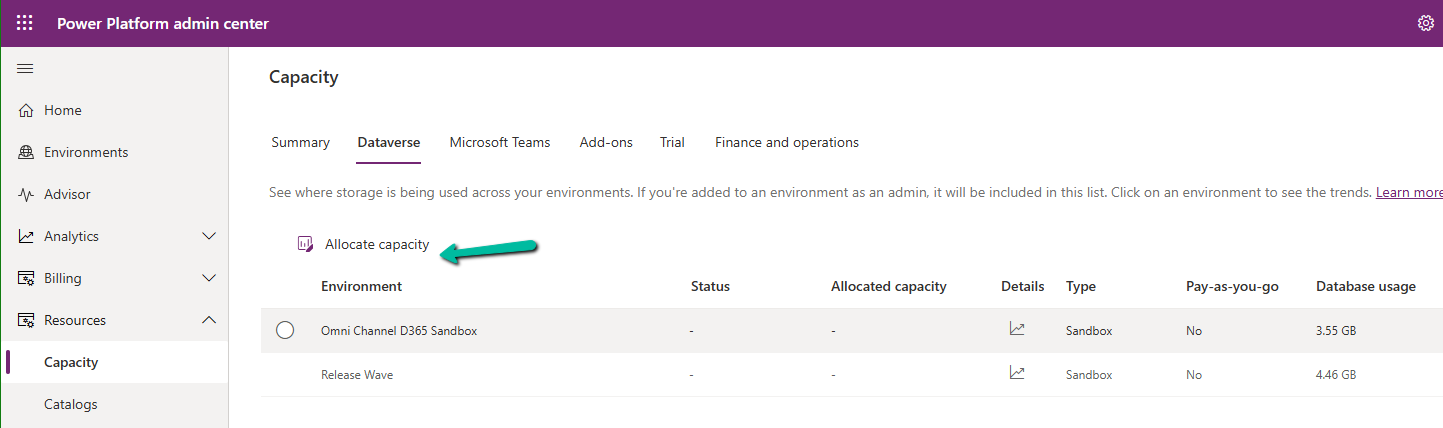
Task: Click Allocated capacity column header
Action: pos(888,286)
